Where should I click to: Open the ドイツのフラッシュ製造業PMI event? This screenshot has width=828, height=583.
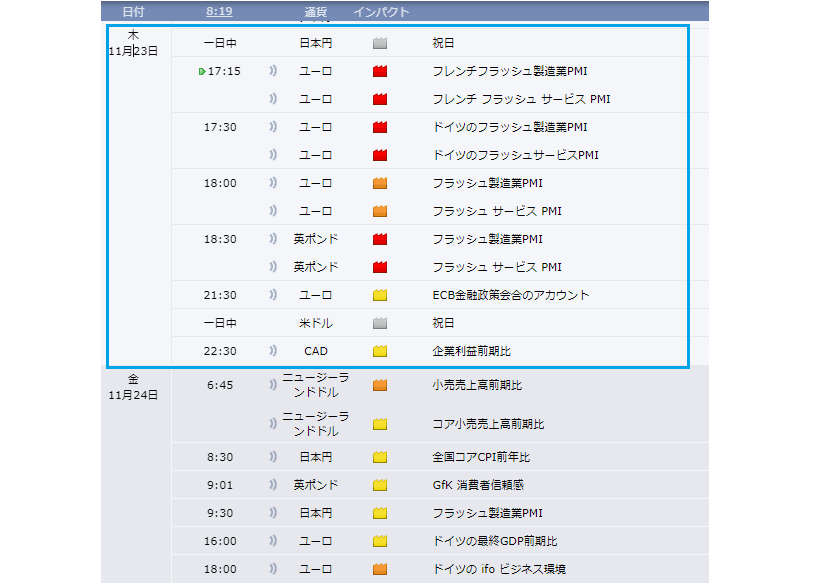click(x=510, y=127)
